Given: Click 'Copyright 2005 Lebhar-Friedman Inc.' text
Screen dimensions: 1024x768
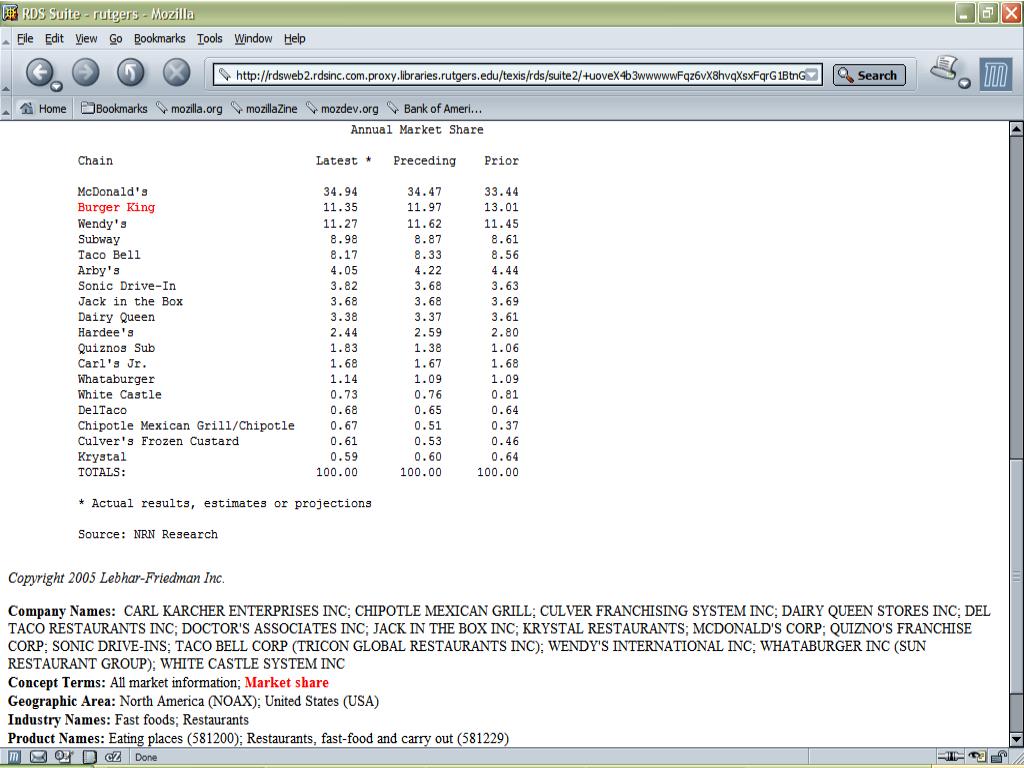Looking at the screenshot, I should [x=116, y=578].
